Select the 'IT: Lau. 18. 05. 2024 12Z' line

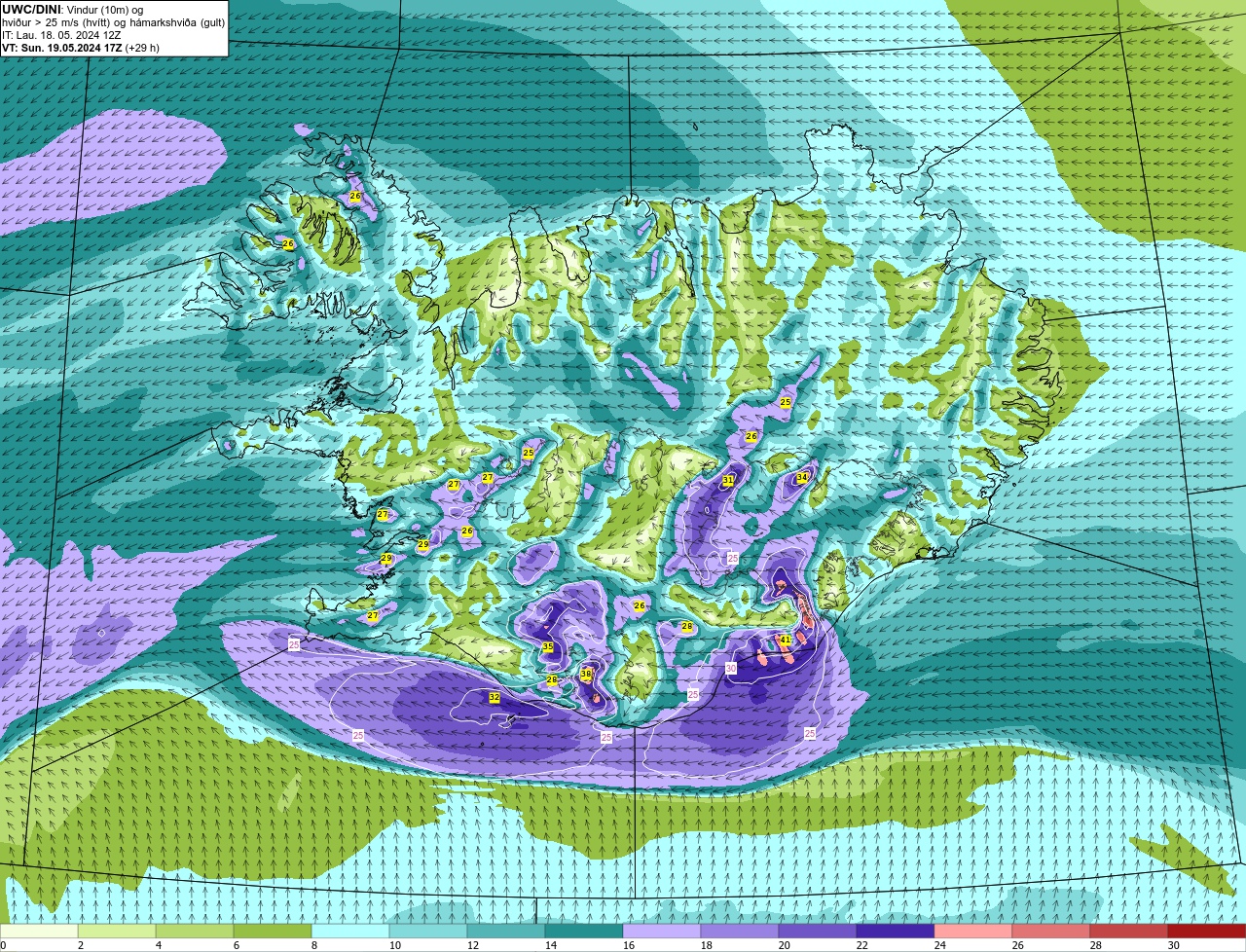click(61, 35)
